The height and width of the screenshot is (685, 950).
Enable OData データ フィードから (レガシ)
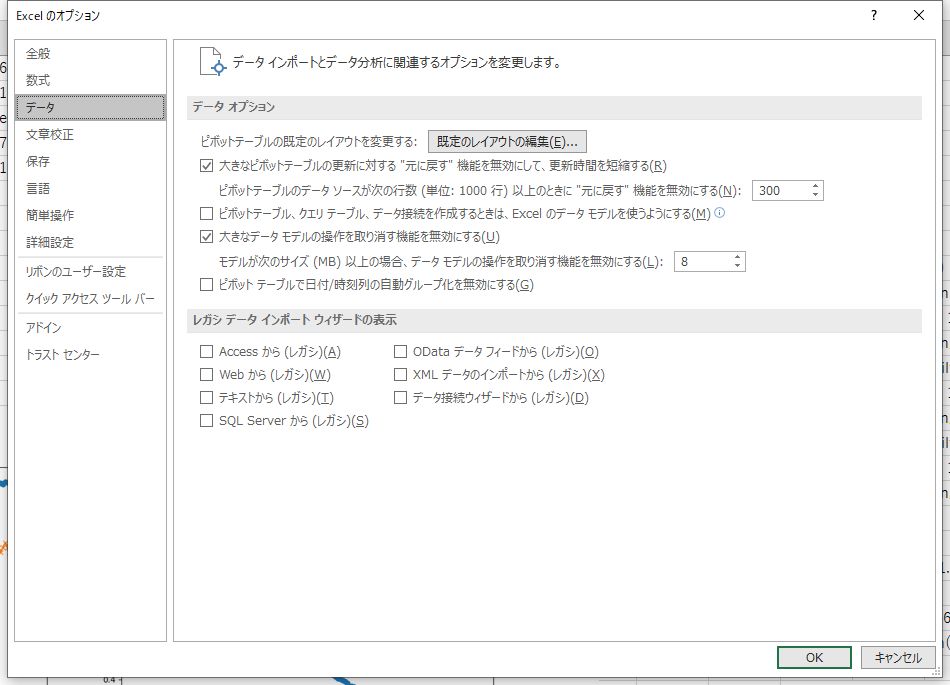[x=400, y=352]
